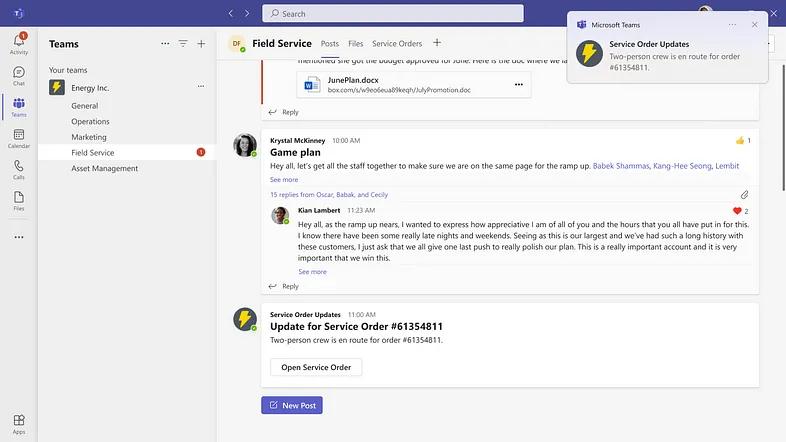Image resolution: width=786 pixels, height=442 pixels.
Task: Go back with the navigation arrow
Action: (231, 14)
